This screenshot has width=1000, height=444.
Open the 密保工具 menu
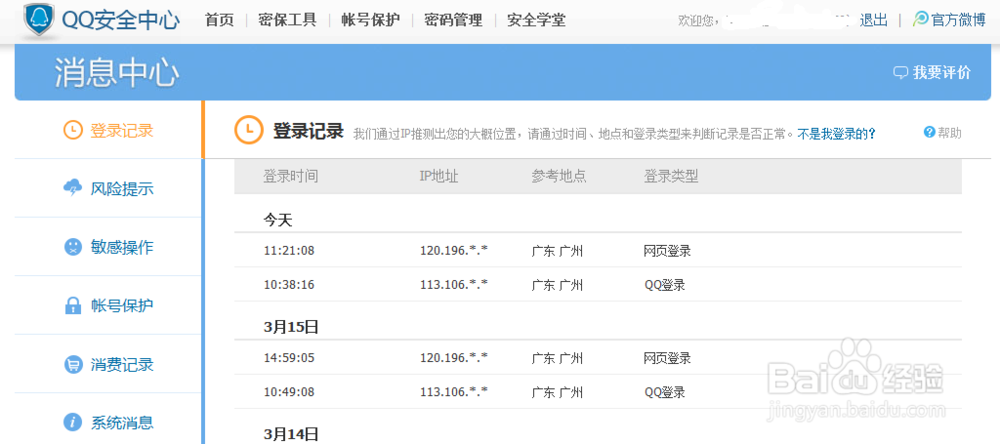pyautogui.click(x=288, y=20)
